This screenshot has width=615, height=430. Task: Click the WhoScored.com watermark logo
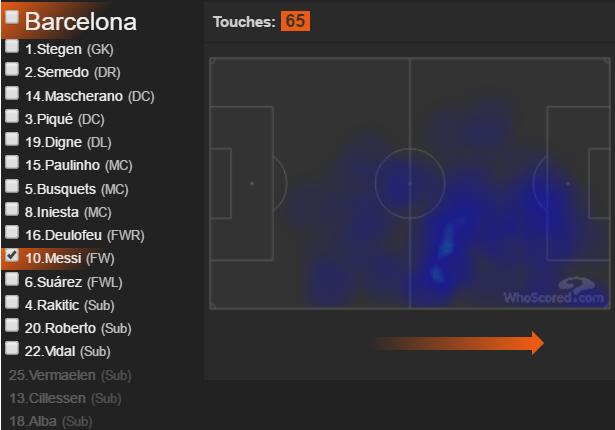pos(555,291)
